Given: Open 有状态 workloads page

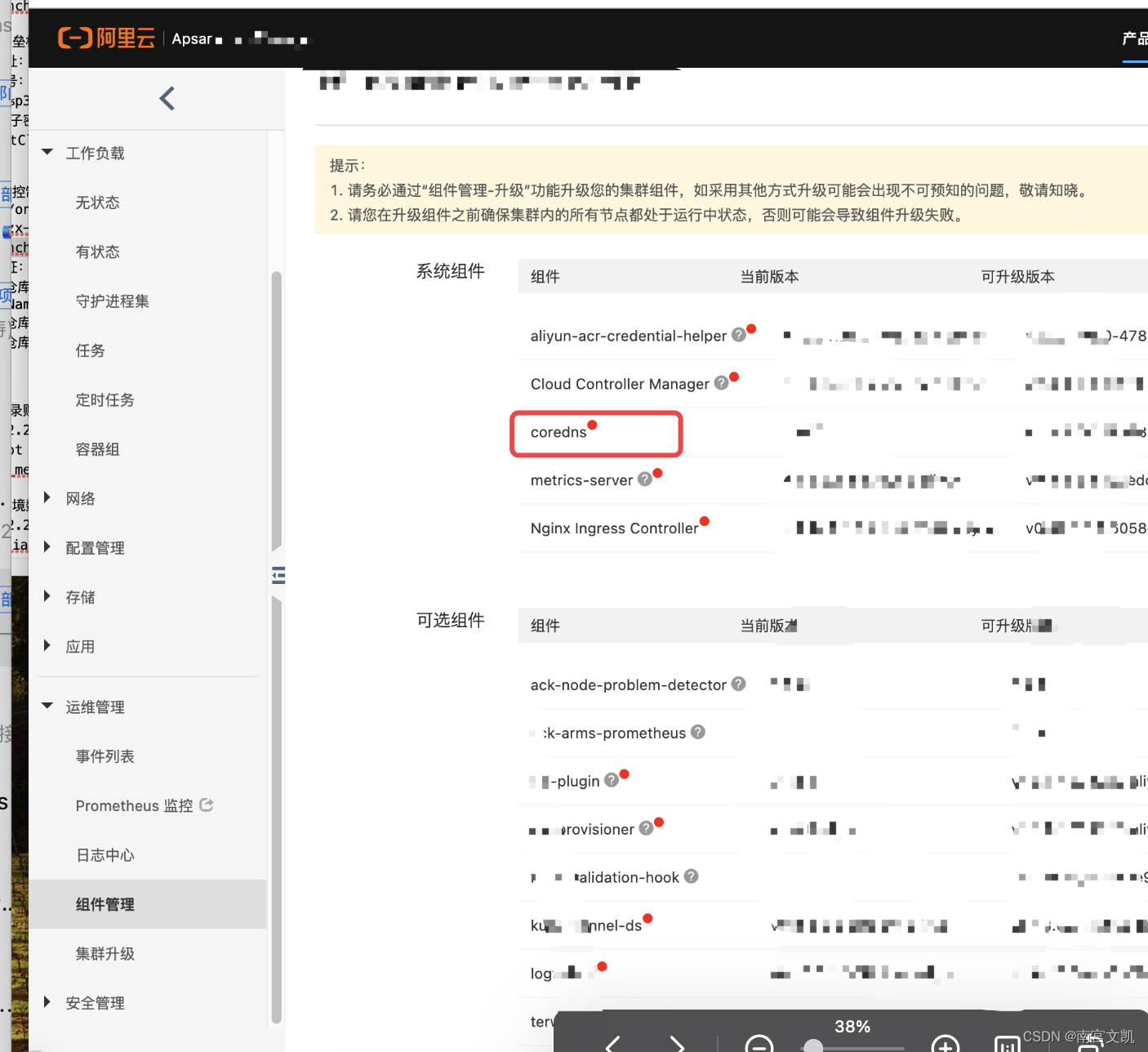Looking at the screenshot, I should pos(98,252).
